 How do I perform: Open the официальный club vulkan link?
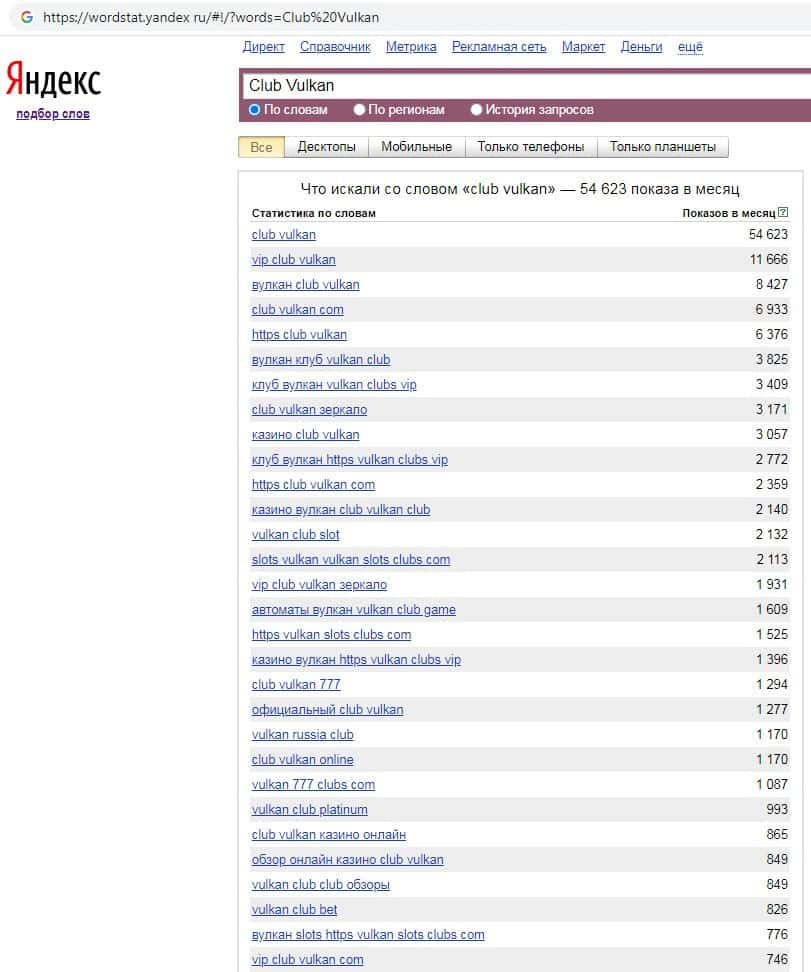[327, 709]
